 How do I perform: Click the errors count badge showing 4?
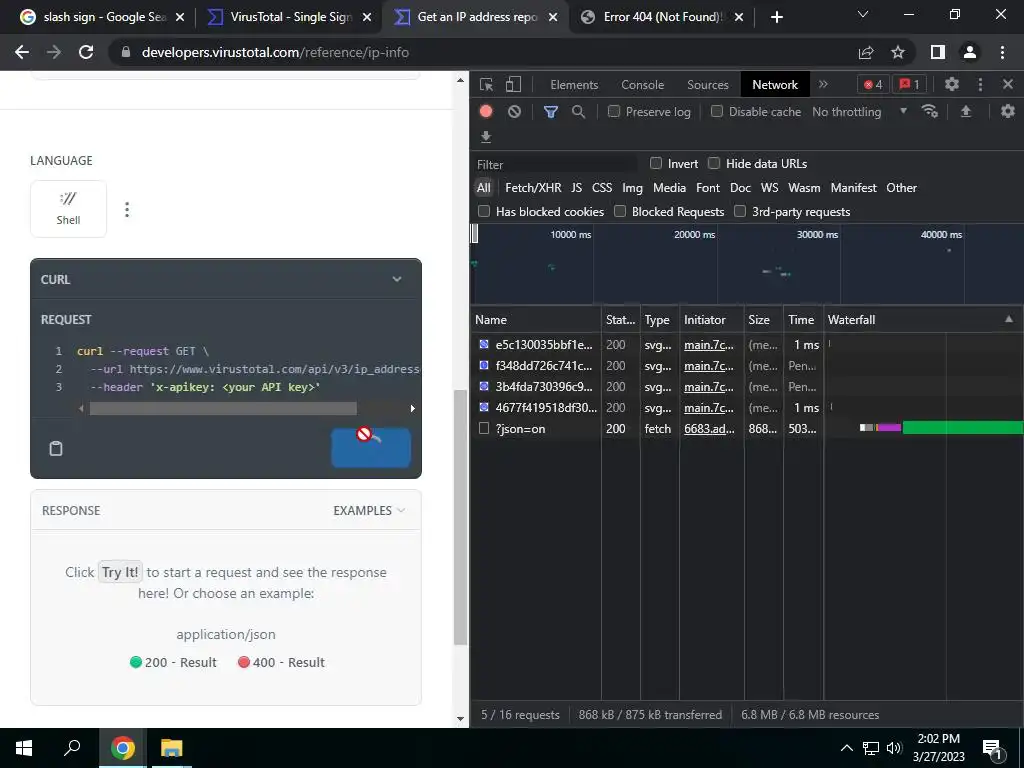click(x=873, y=84)
